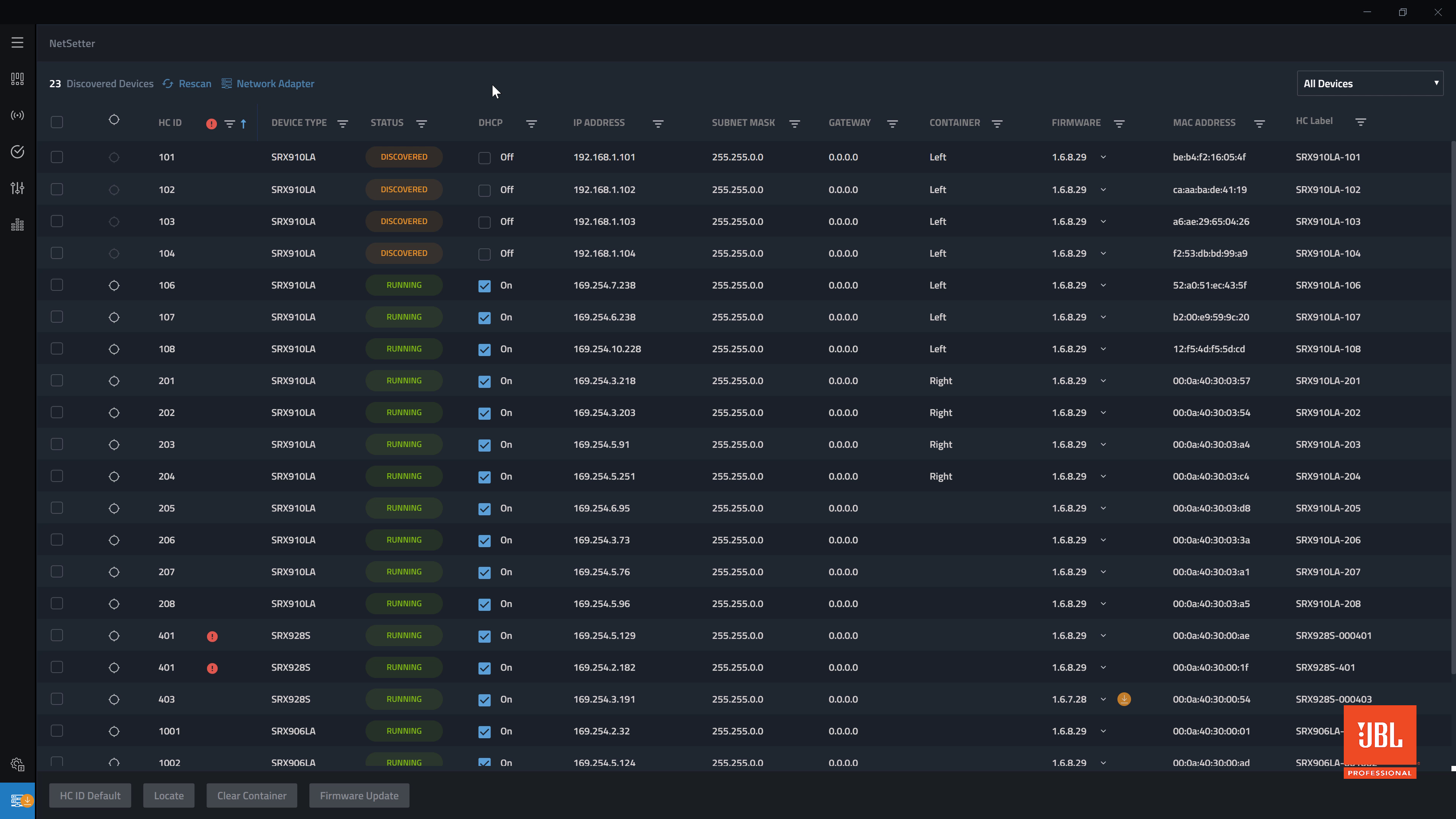
Task: Click the Rescan link
Action: coord(195,84)
